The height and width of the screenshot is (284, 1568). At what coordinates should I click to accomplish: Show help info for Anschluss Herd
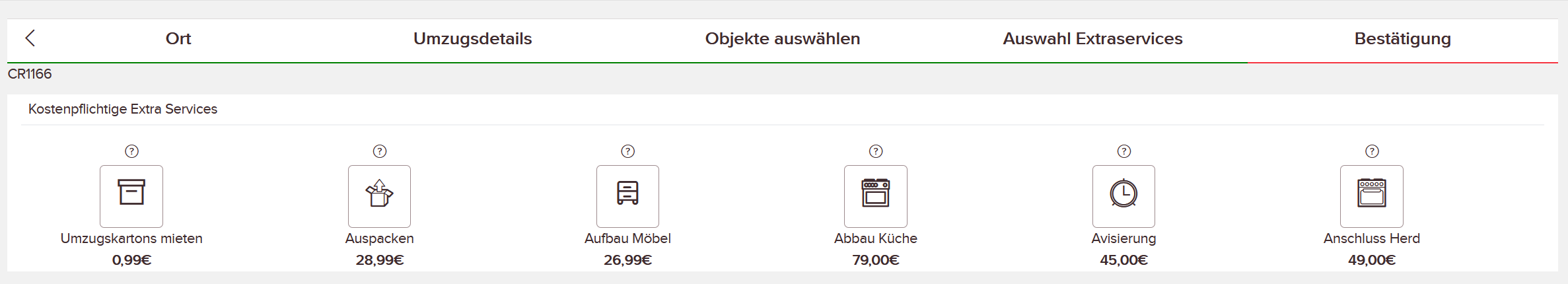click(1372, 151)
